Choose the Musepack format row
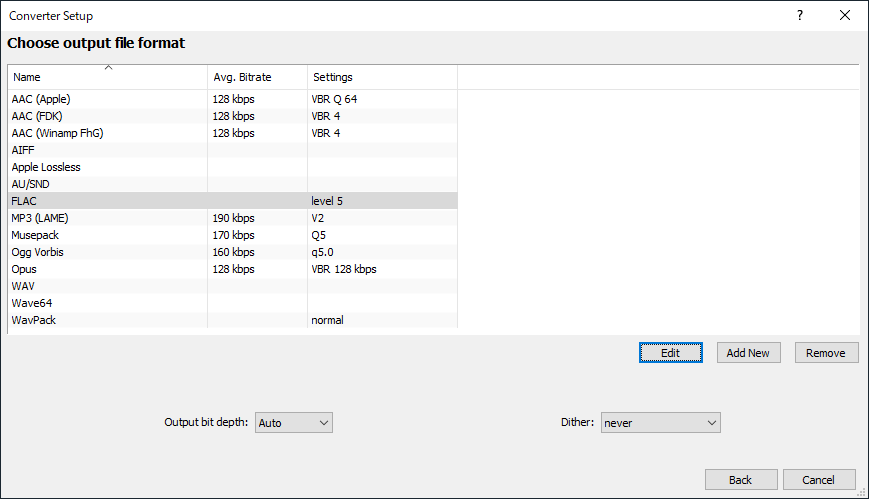Screen dimensions: 869x499 36,235
